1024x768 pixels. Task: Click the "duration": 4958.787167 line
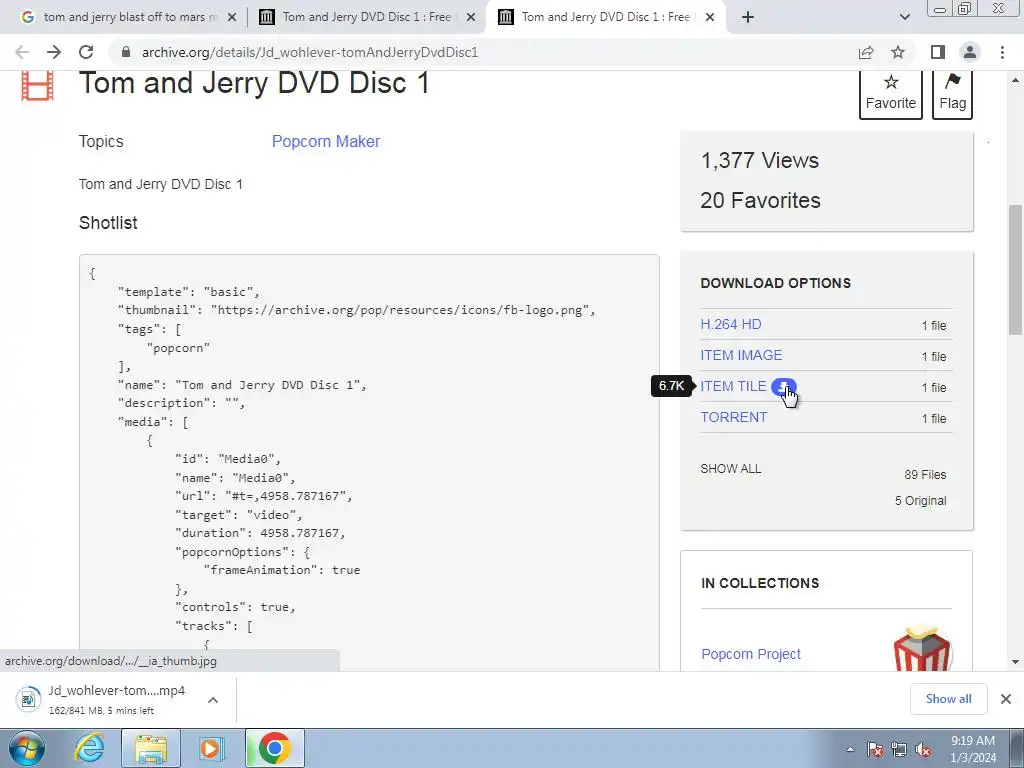coord(260,533)
